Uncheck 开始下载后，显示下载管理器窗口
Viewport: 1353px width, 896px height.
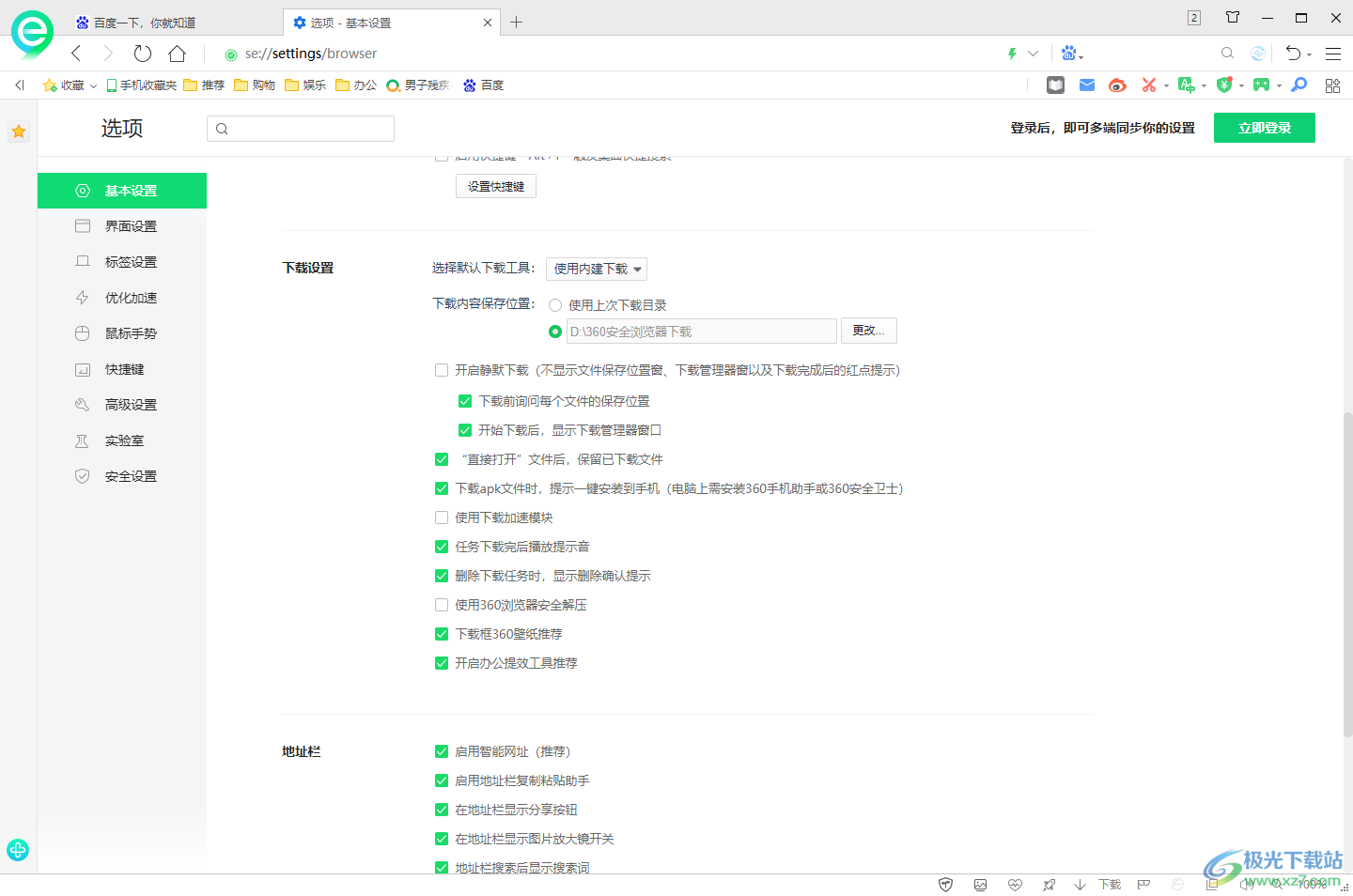pos(465,430)
